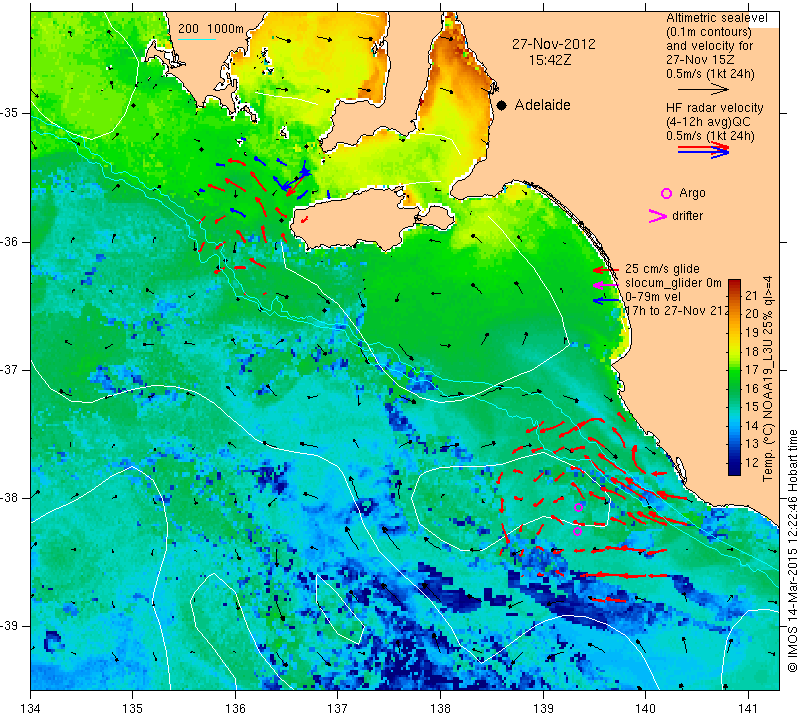
Task: Click the '135' longitude axis label
Action: point(133,709)
